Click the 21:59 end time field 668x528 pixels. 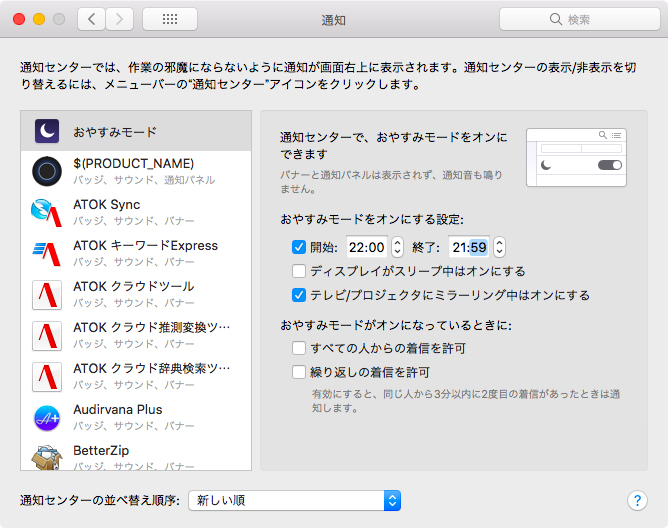(469, 247)
